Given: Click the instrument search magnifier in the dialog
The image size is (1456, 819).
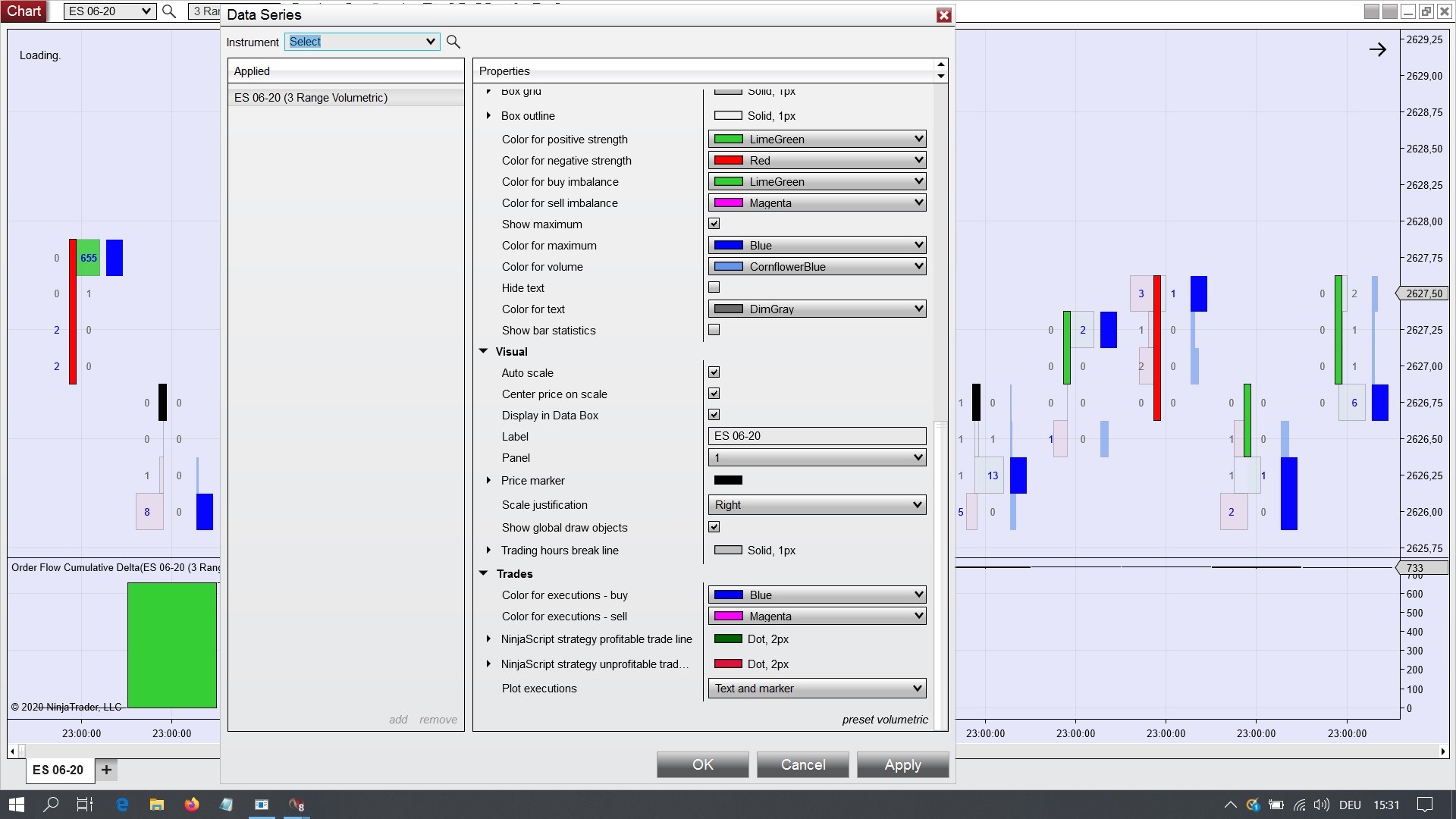Looking at the screenshot, I should pos(453,42).
